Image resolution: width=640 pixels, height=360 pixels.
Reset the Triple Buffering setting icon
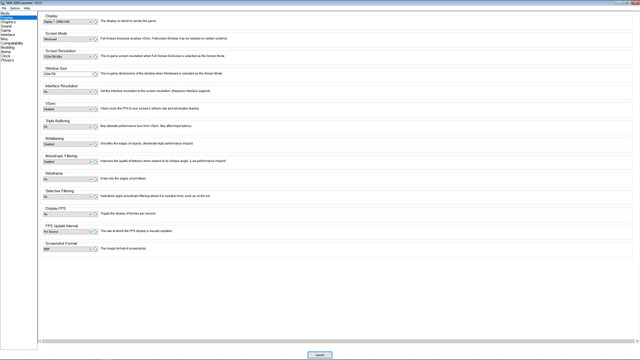pyautogui.click(x=96, y=127)
